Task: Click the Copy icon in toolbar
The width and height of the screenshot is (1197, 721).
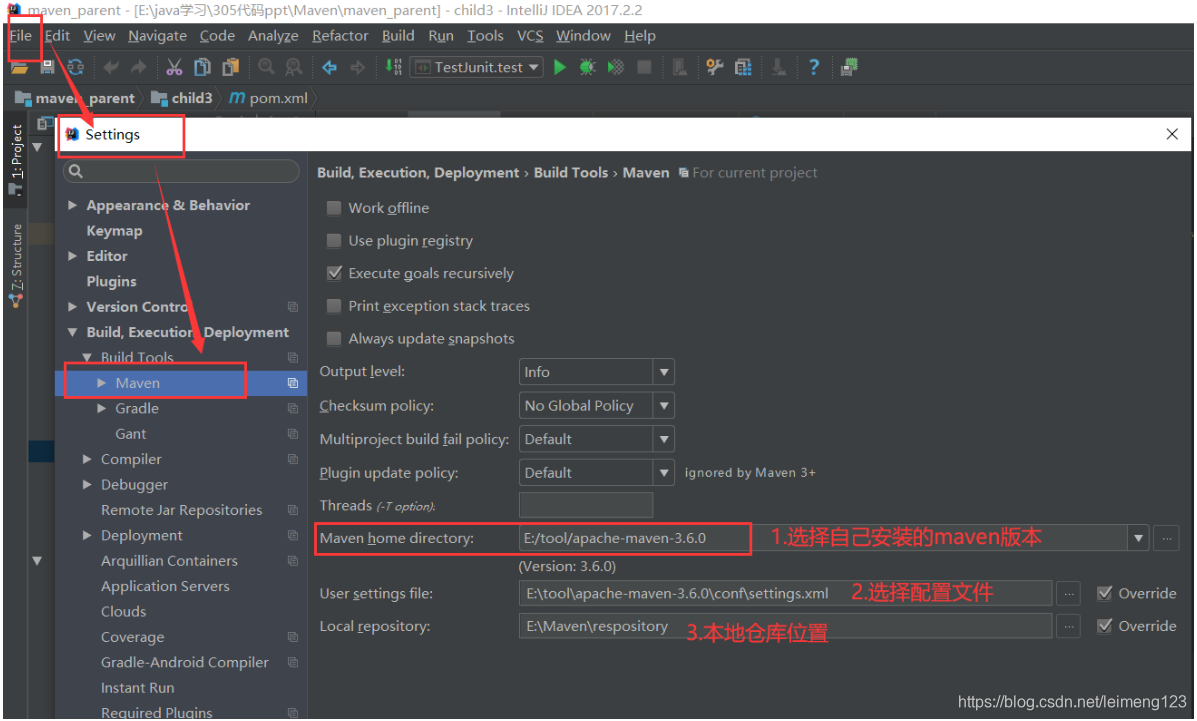Action: point(202,67)
